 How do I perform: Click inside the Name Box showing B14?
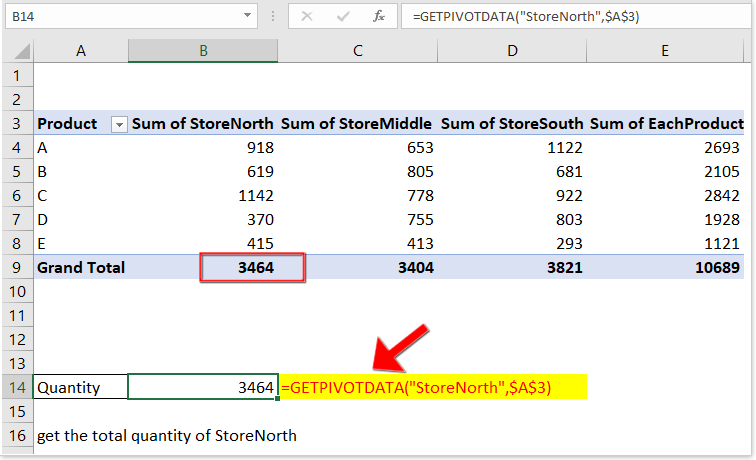coord(120,17)
